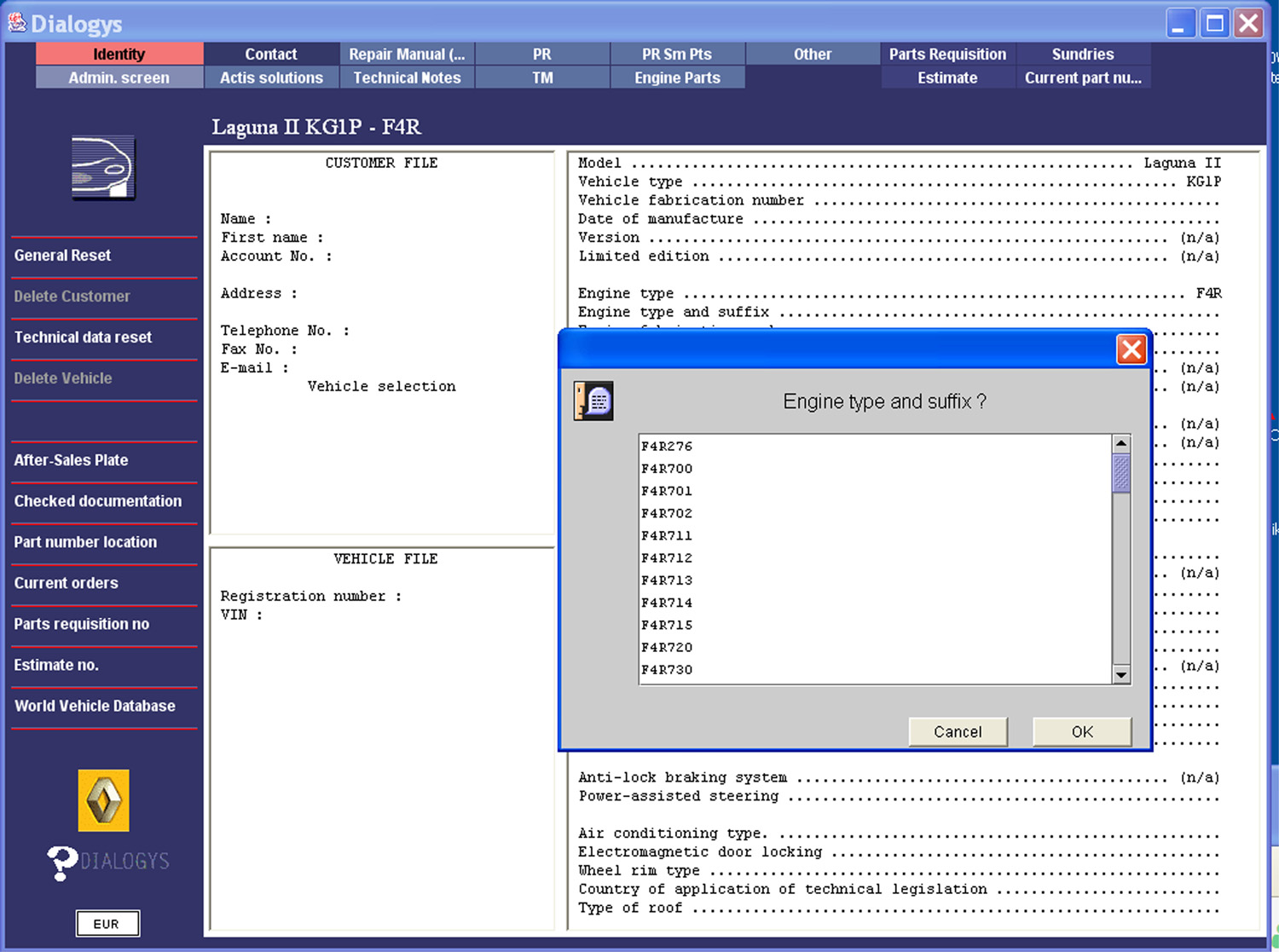Close the Dialogys main window
This screenshot has width=1279, height=952.
(x=1248, y=23)
